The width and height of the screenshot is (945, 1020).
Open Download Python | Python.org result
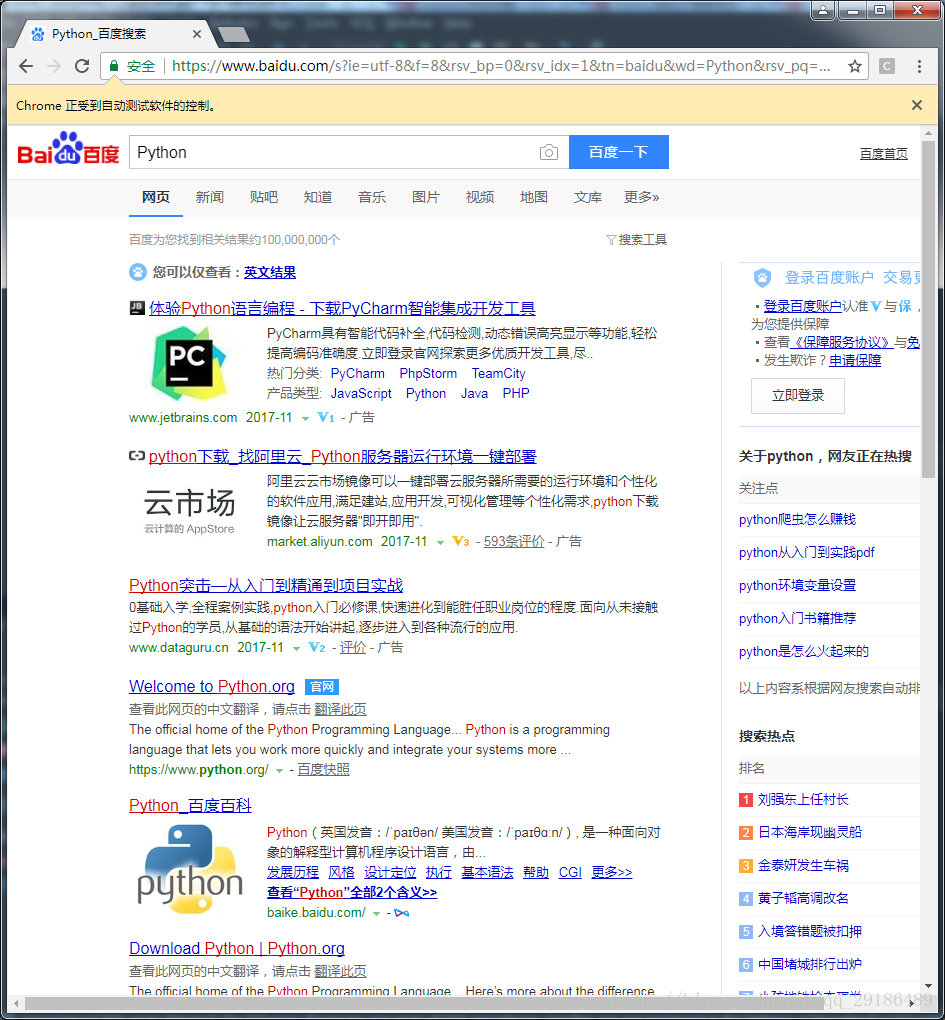[237, 948]
